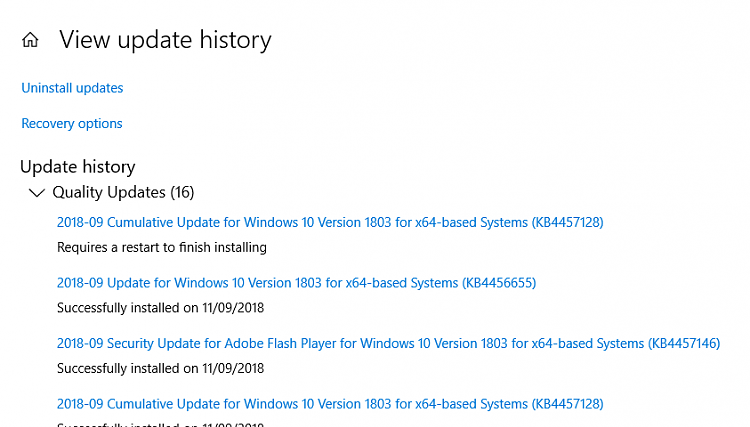Click the Quality Updates (16) label
The image size is (750, 427).
click(123, 192)
